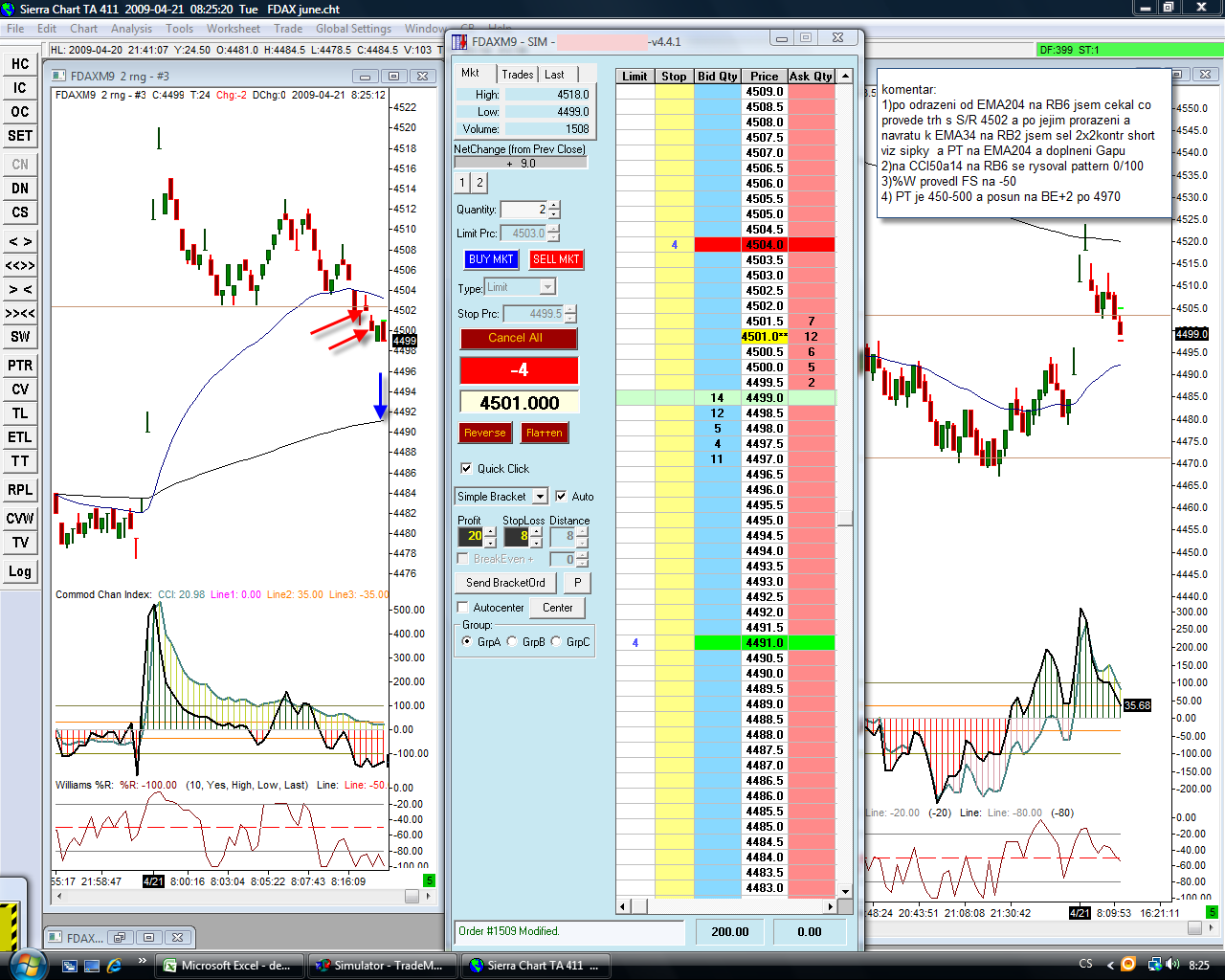
Task: Click the '>><<' toolbar button
Action: (x=20, y=313)
